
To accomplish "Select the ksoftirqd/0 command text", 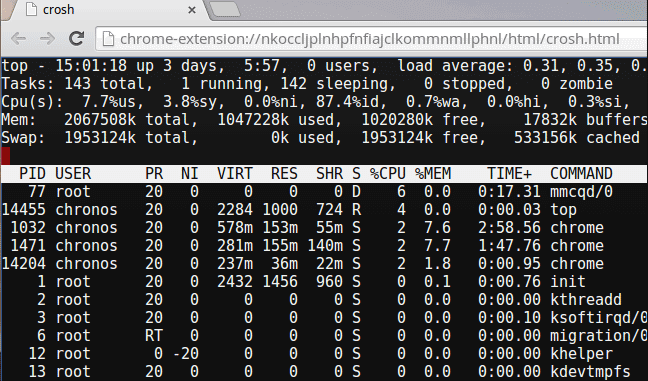I will coord(599,318).
